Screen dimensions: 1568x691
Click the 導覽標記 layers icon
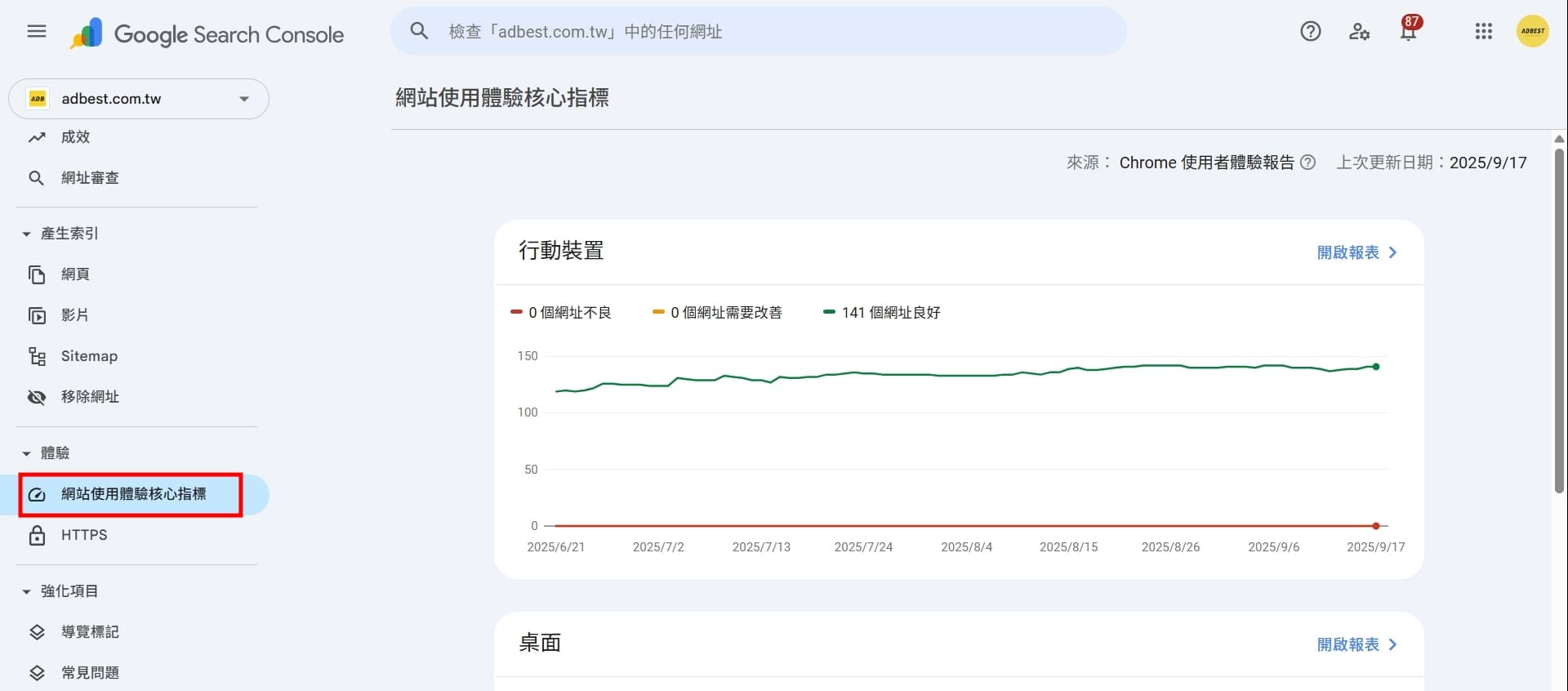click(x=37, y=632)
